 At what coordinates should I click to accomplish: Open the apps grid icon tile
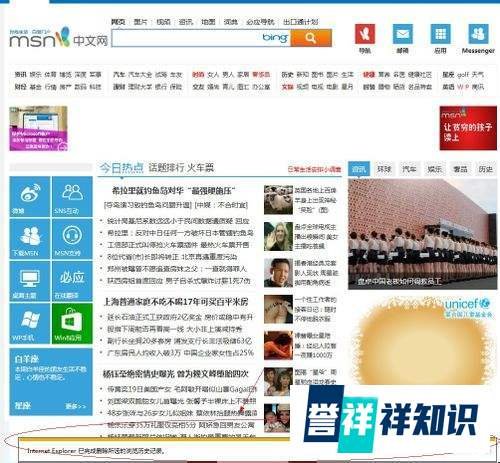click(441, 34)
